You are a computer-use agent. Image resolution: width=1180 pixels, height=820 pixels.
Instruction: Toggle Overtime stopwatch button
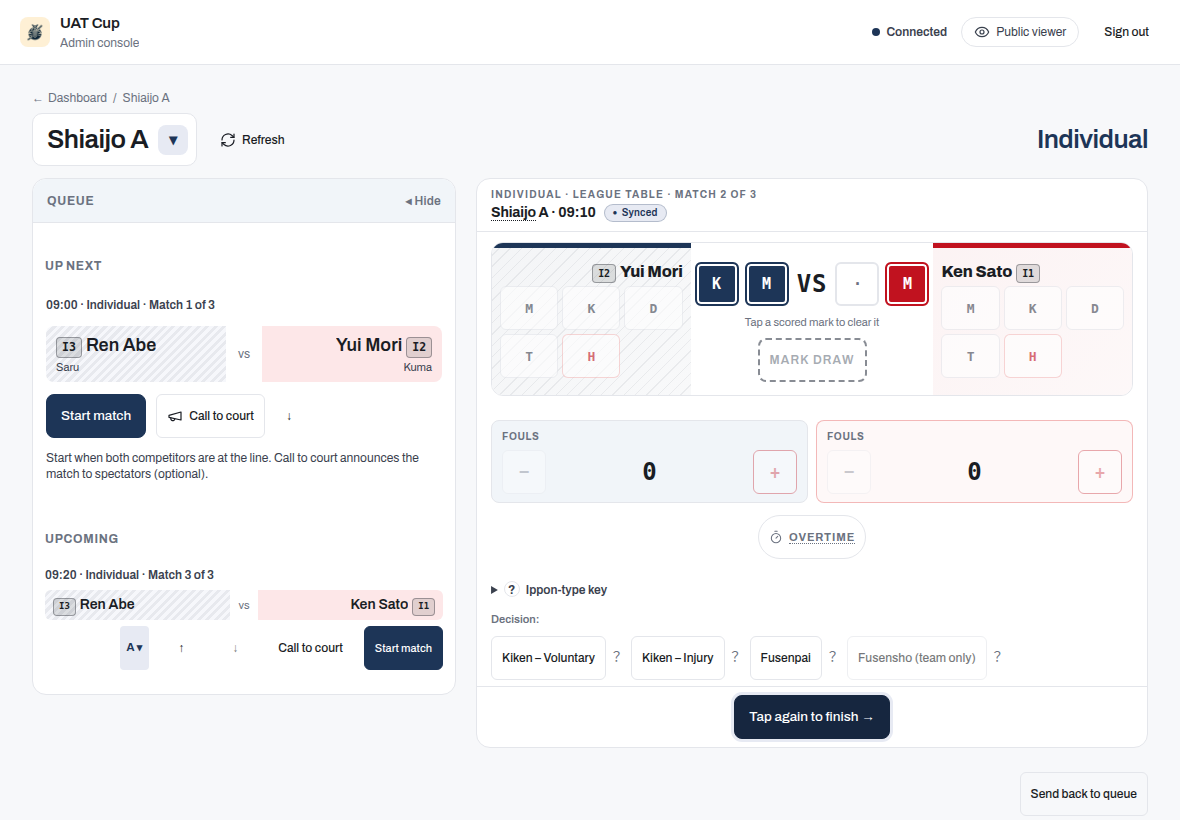coord(812,537)
